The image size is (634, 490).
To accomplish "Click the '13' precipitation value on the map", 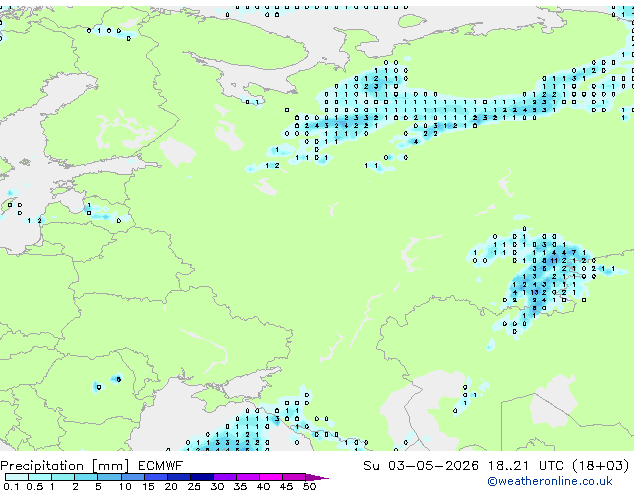I will pos(534,292).
